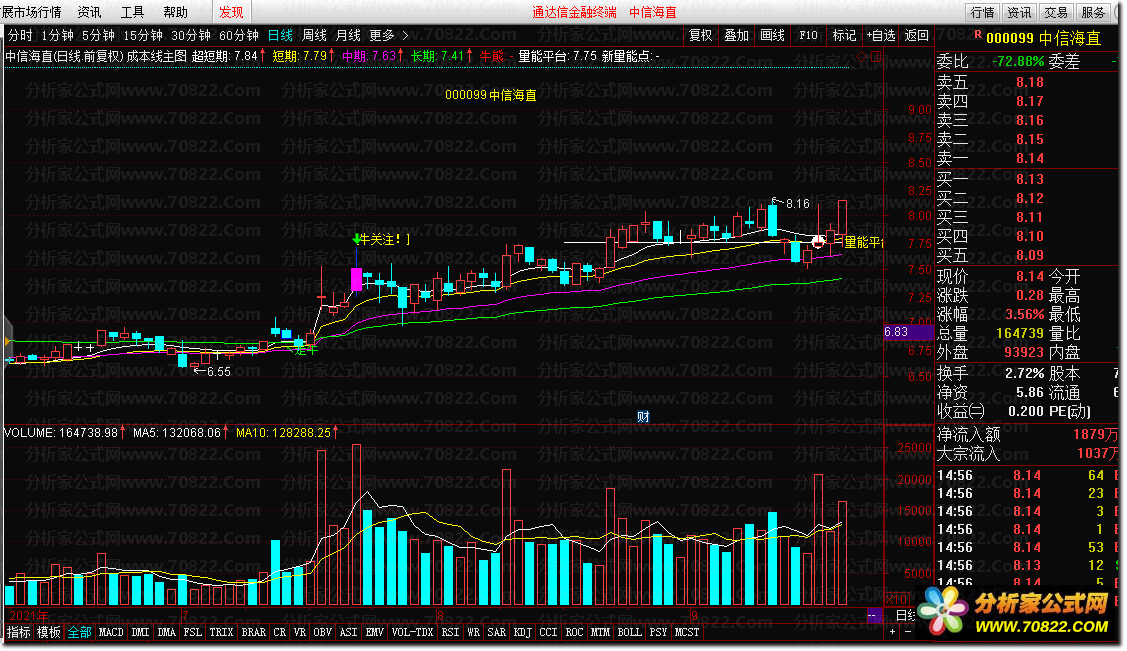Switch to the KDJ indicator
This screenshot has width=1127, height=651.
(522, 632)
